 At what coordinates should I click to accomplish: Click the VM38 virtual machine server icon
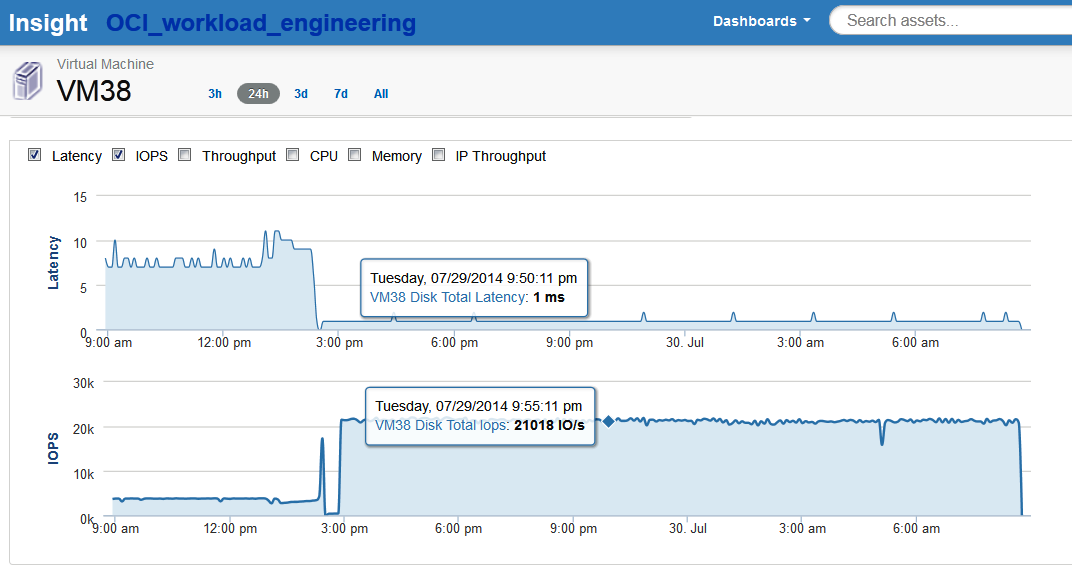[27, 80]
